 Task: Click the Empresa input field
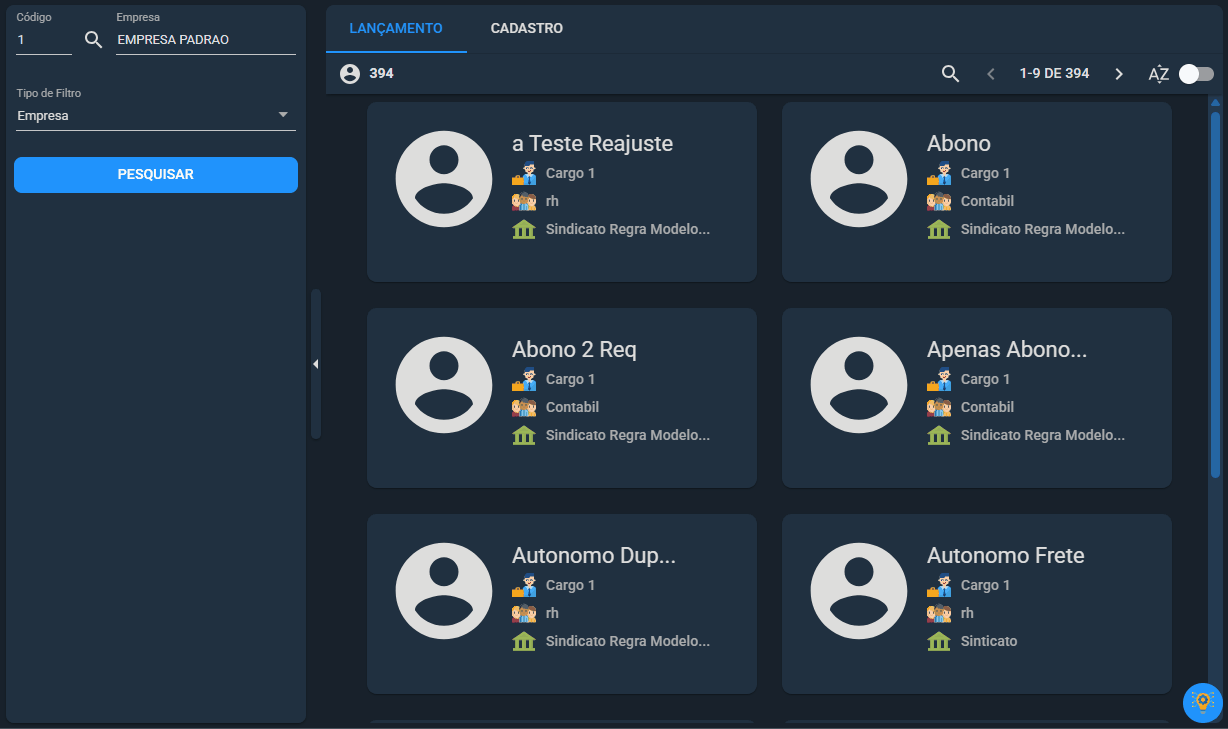(206, 40)
